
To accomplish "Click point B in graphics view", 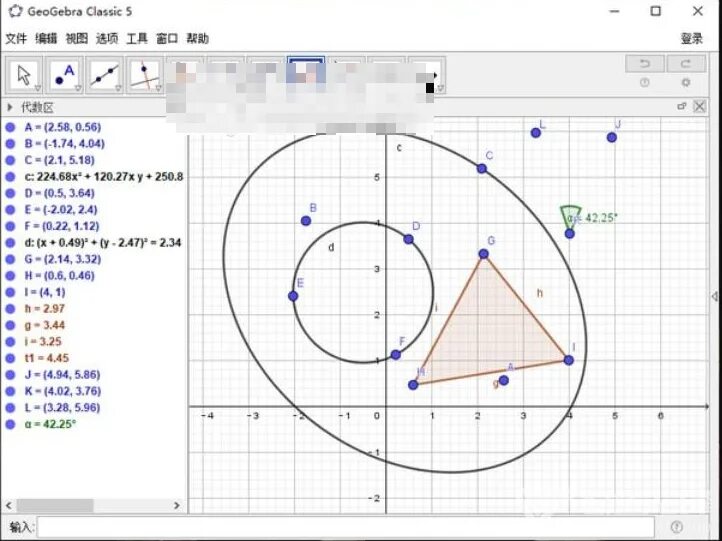I will click(306, 221).
